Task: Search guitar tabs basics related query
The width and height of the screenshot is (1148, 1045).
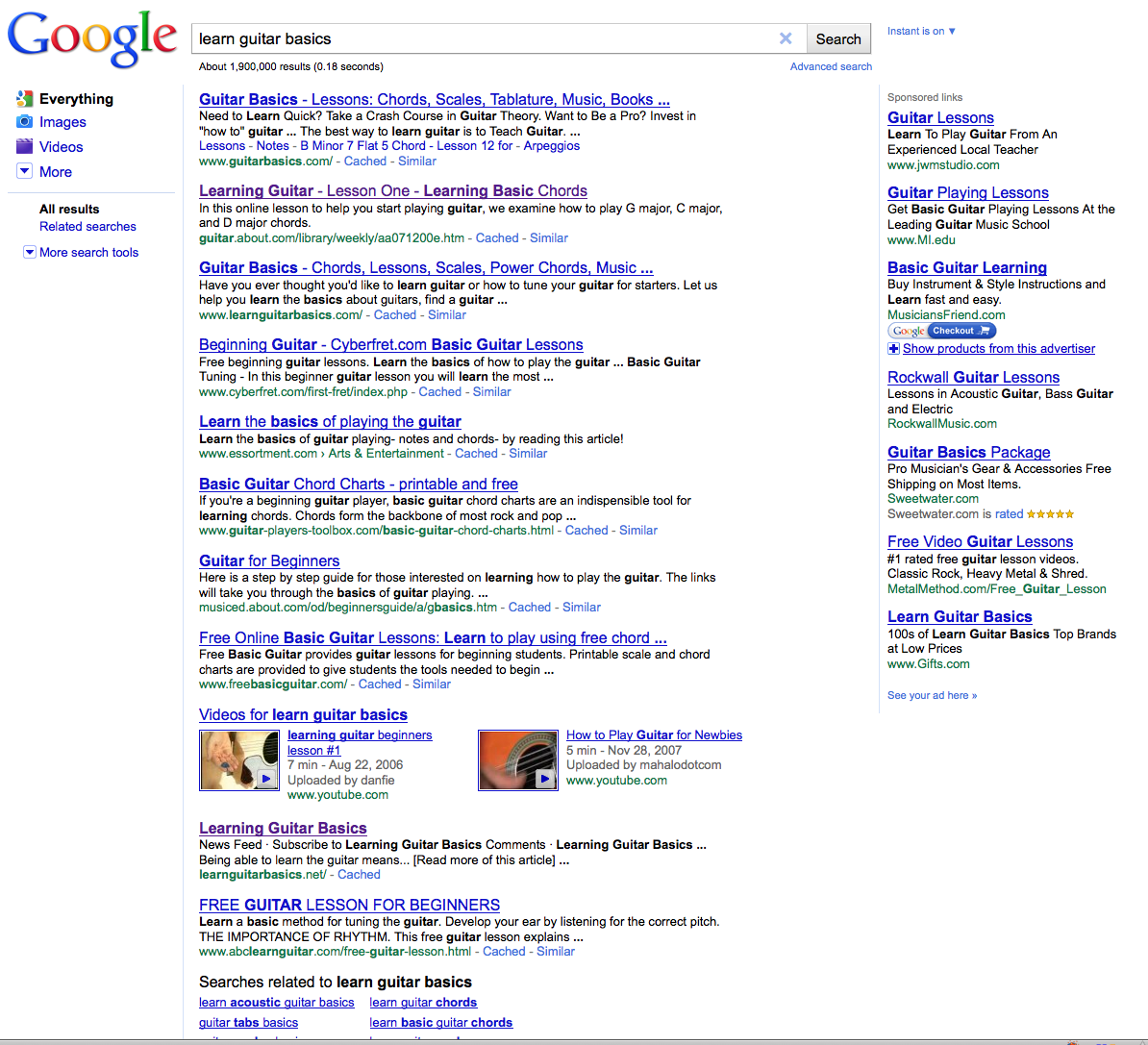Action: 248,1023
